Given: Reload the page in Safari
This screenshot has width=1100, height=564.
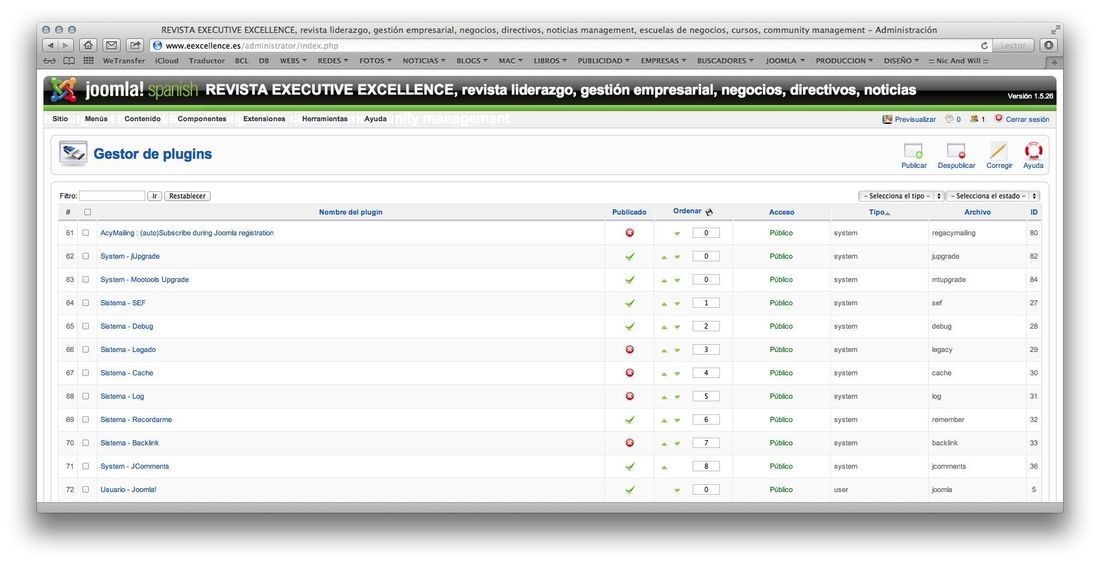Looking at the screenshot, I should (x=985, y=46).
